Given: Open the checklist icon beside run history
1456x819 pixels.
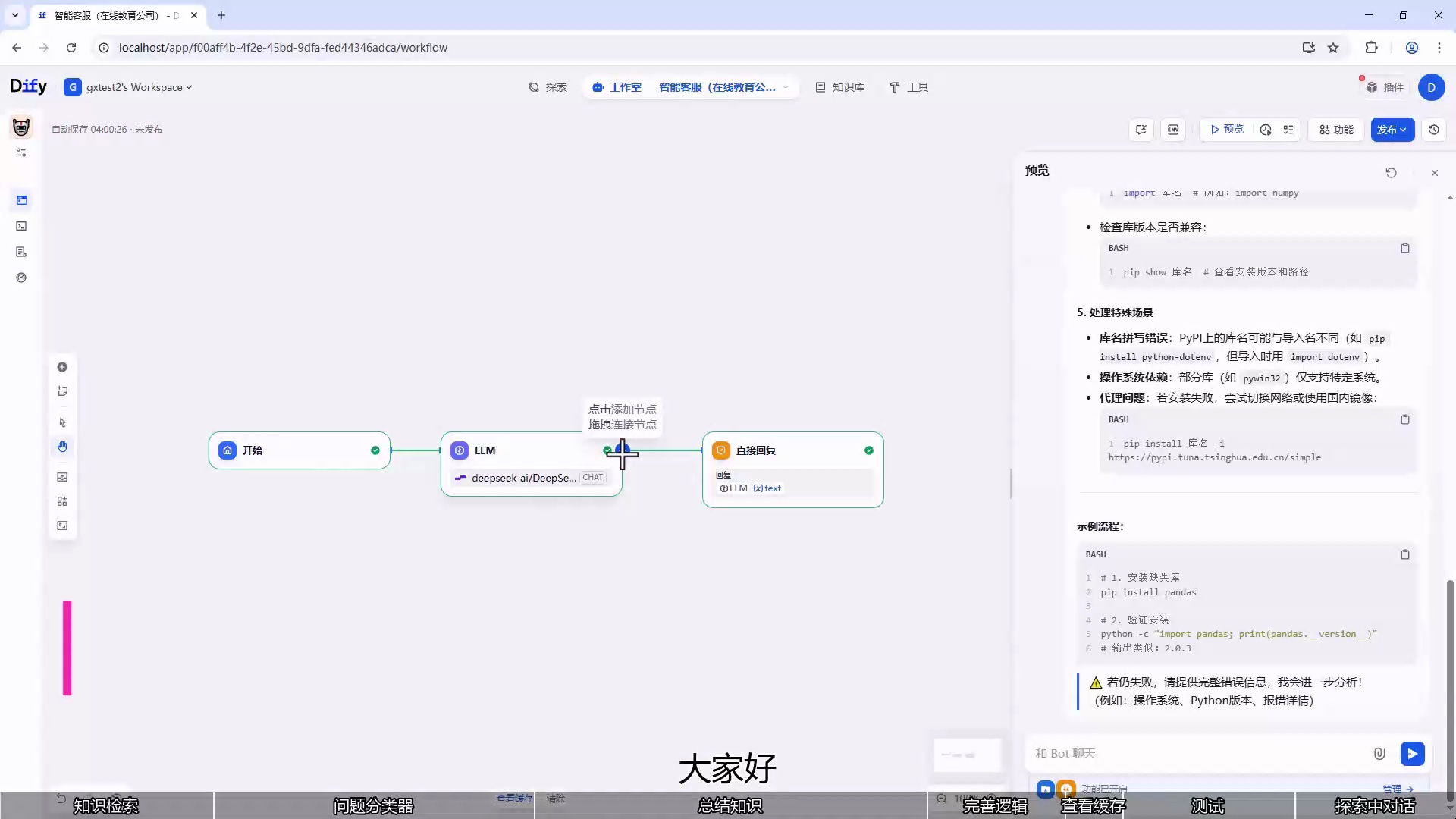Looking at the screenshot, I should (1288, 130).
